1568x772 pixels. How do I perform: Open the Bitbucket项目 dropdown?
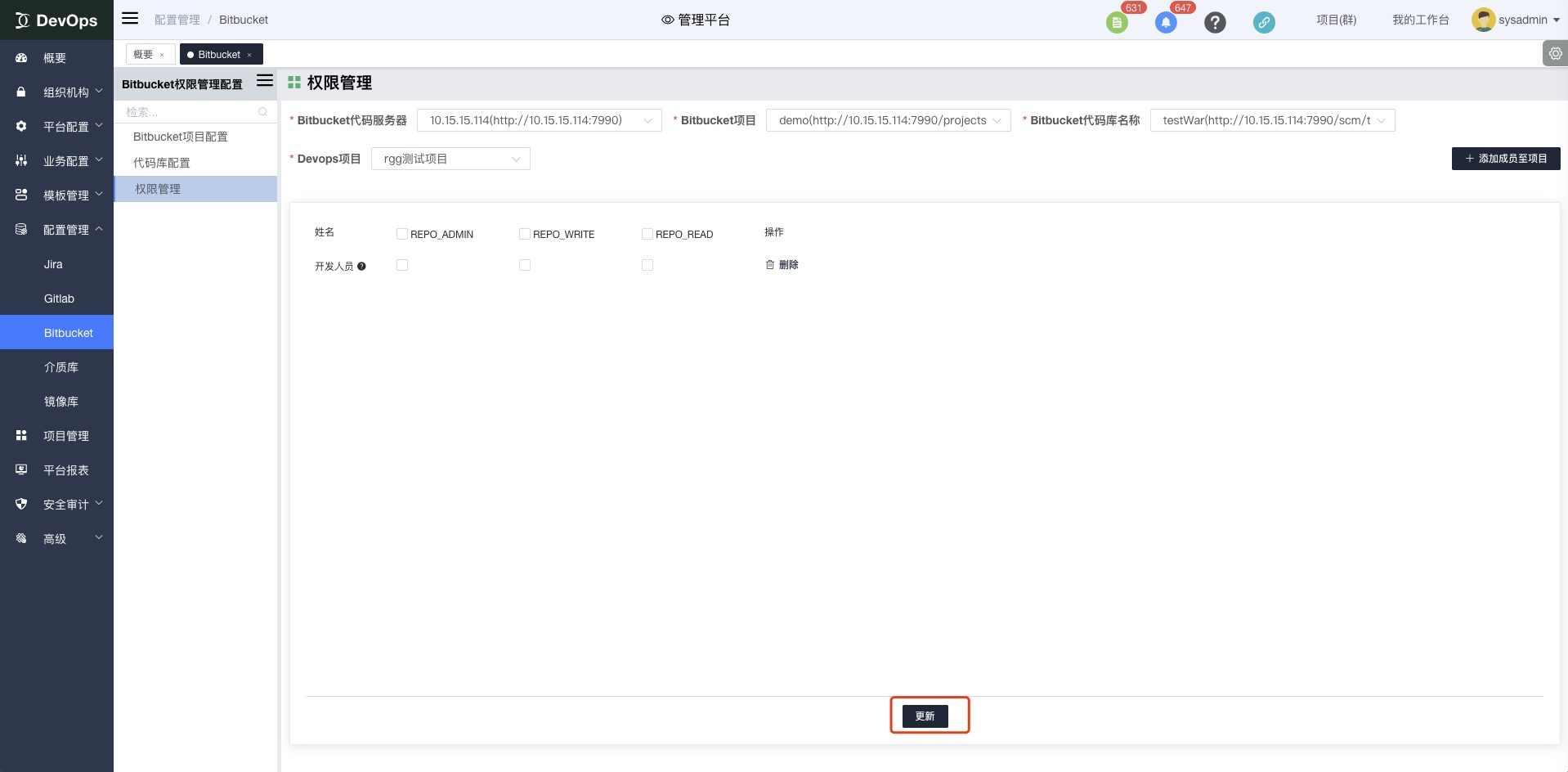(889, 120)
